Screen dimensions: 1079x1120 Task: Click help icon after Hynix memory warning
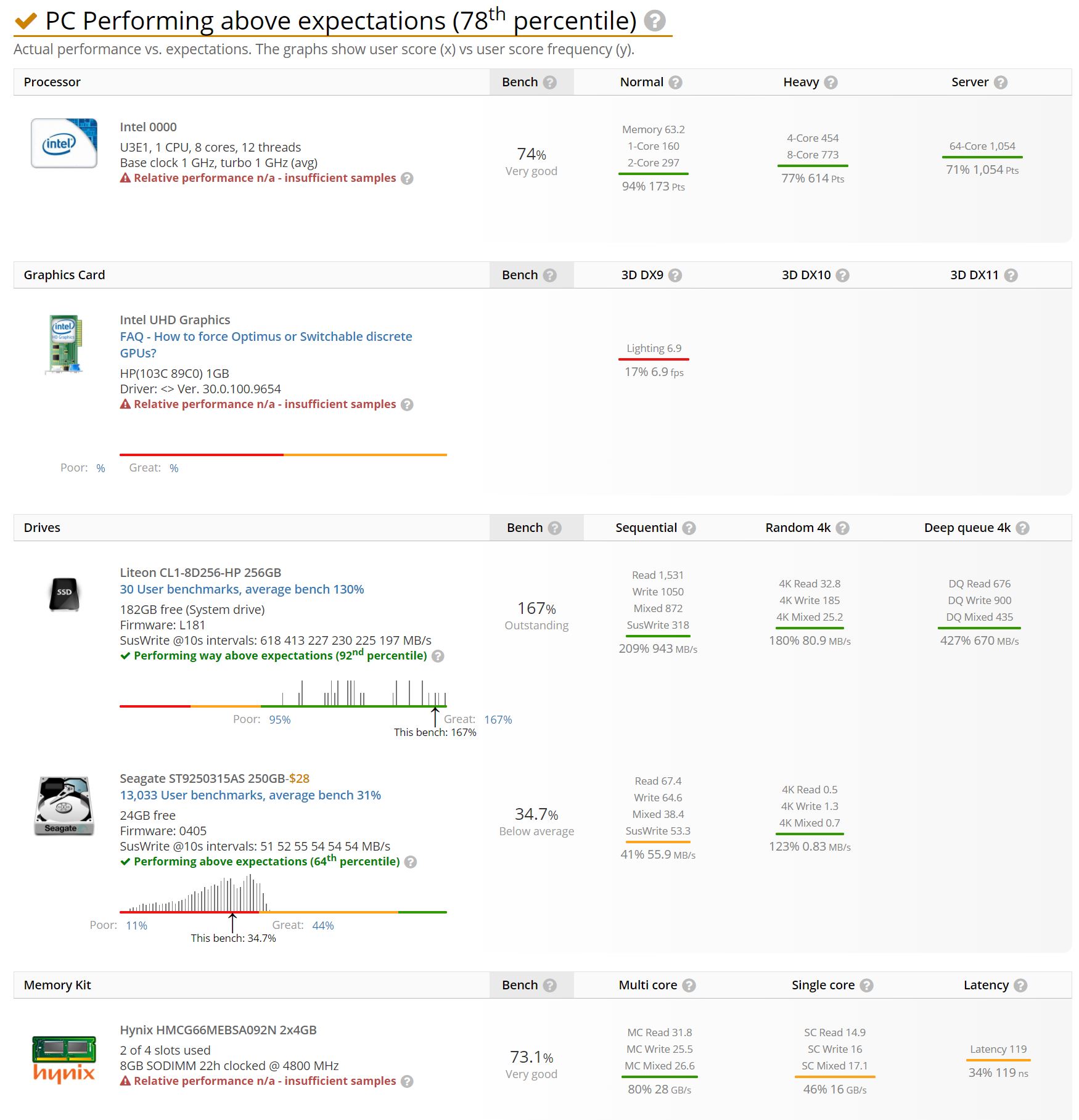coord(407,1082)
